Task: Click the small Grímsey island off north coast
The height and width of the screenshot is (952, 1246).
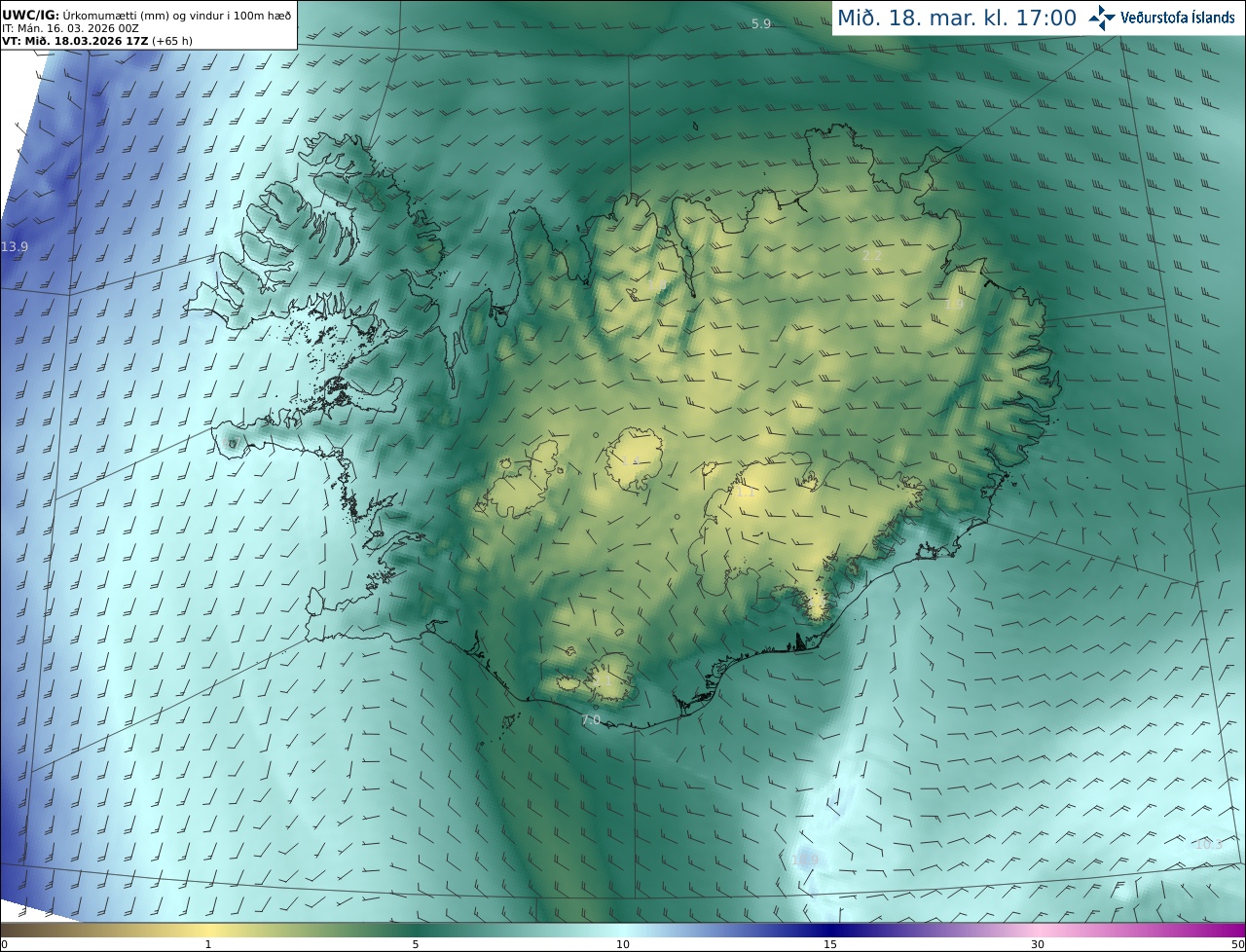Action: tap(697, 125)
